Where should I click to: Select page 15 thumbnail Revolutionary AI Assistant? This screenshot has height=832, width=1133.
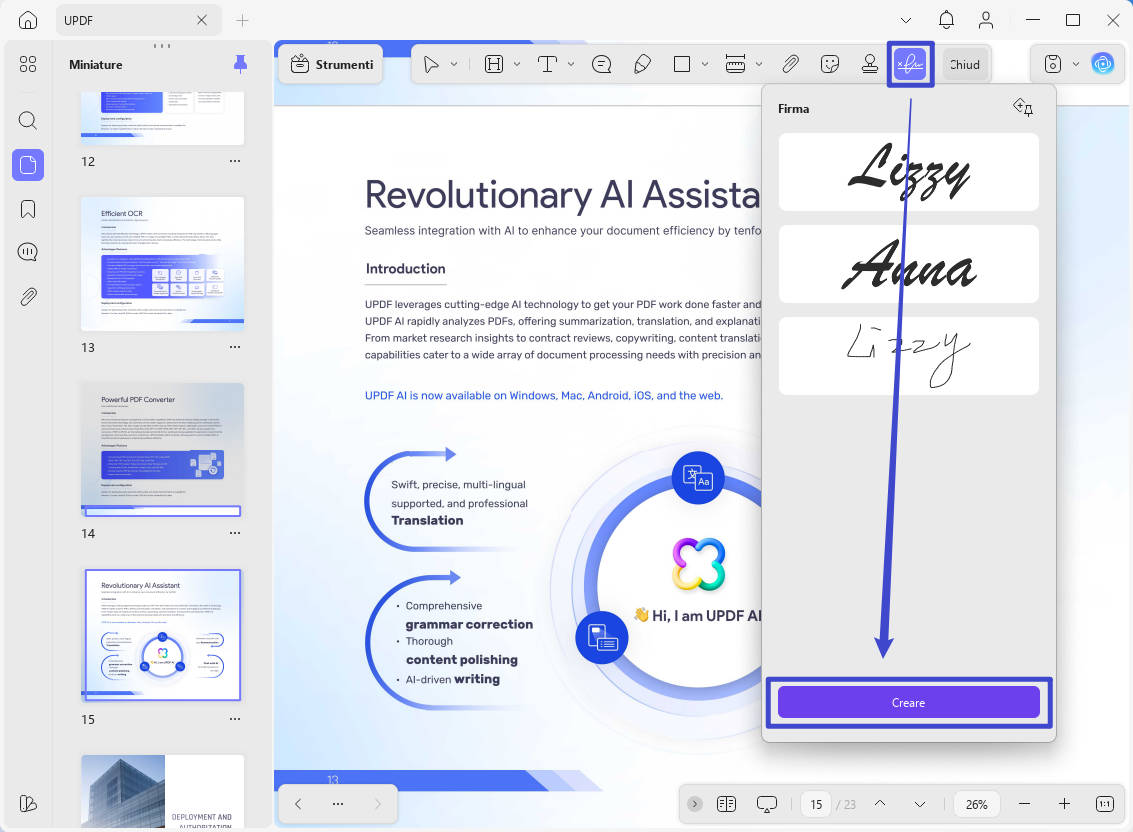[x=163, y=635]
